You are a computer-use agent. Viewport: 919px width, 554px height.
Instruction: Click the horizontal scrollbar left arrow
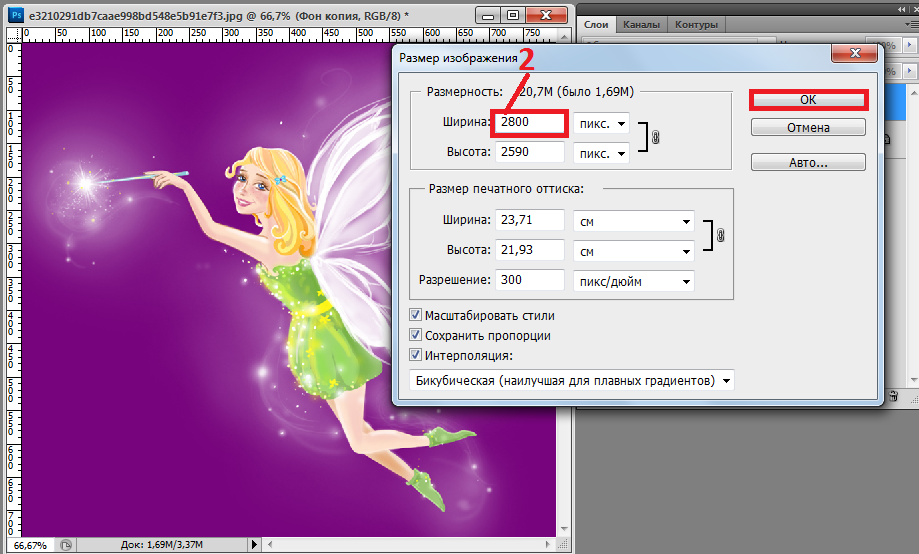[x=270, y=545]
